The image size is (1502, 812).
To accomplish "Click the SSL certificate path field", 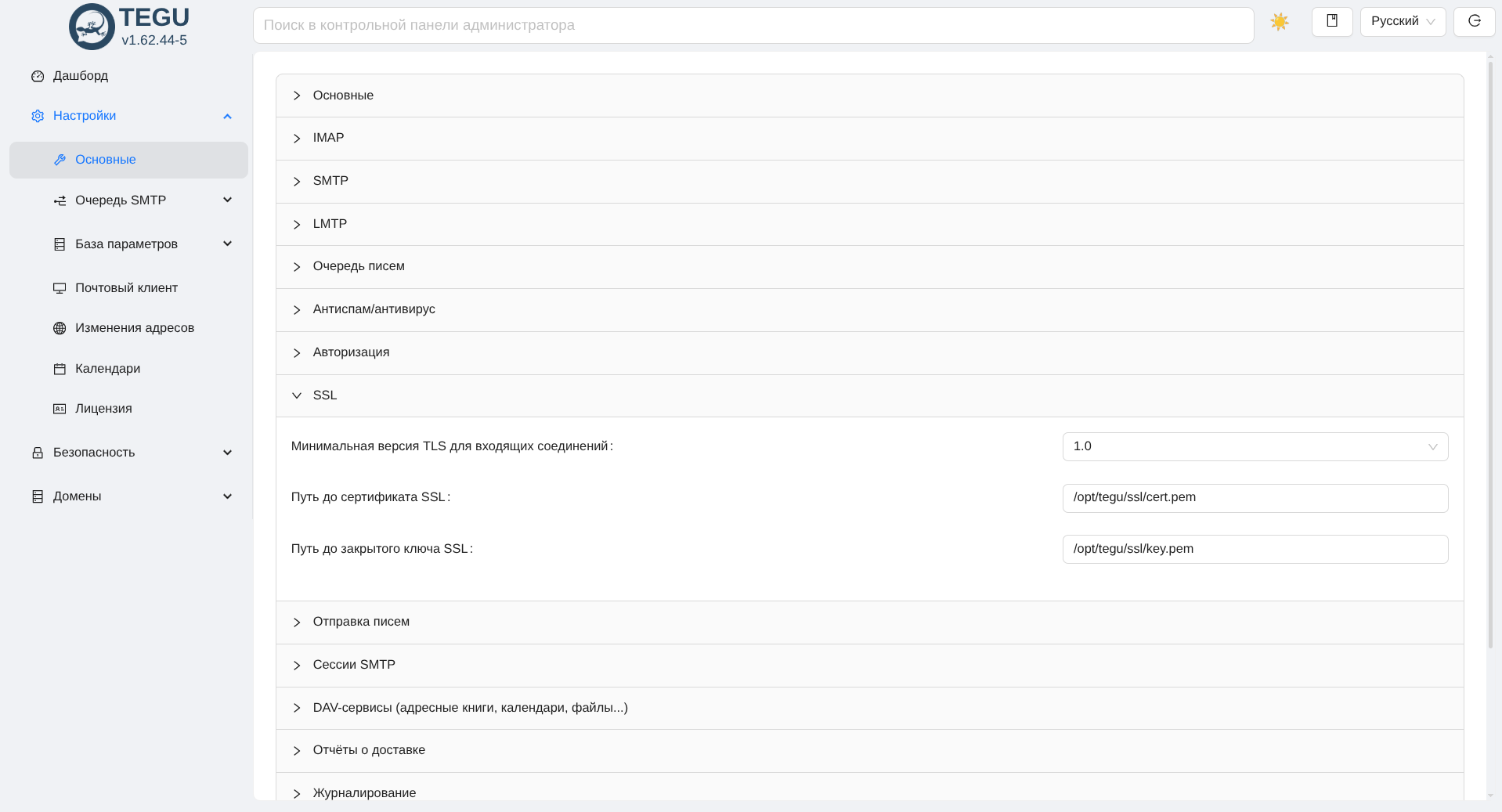I will (x=1255, y=498).
